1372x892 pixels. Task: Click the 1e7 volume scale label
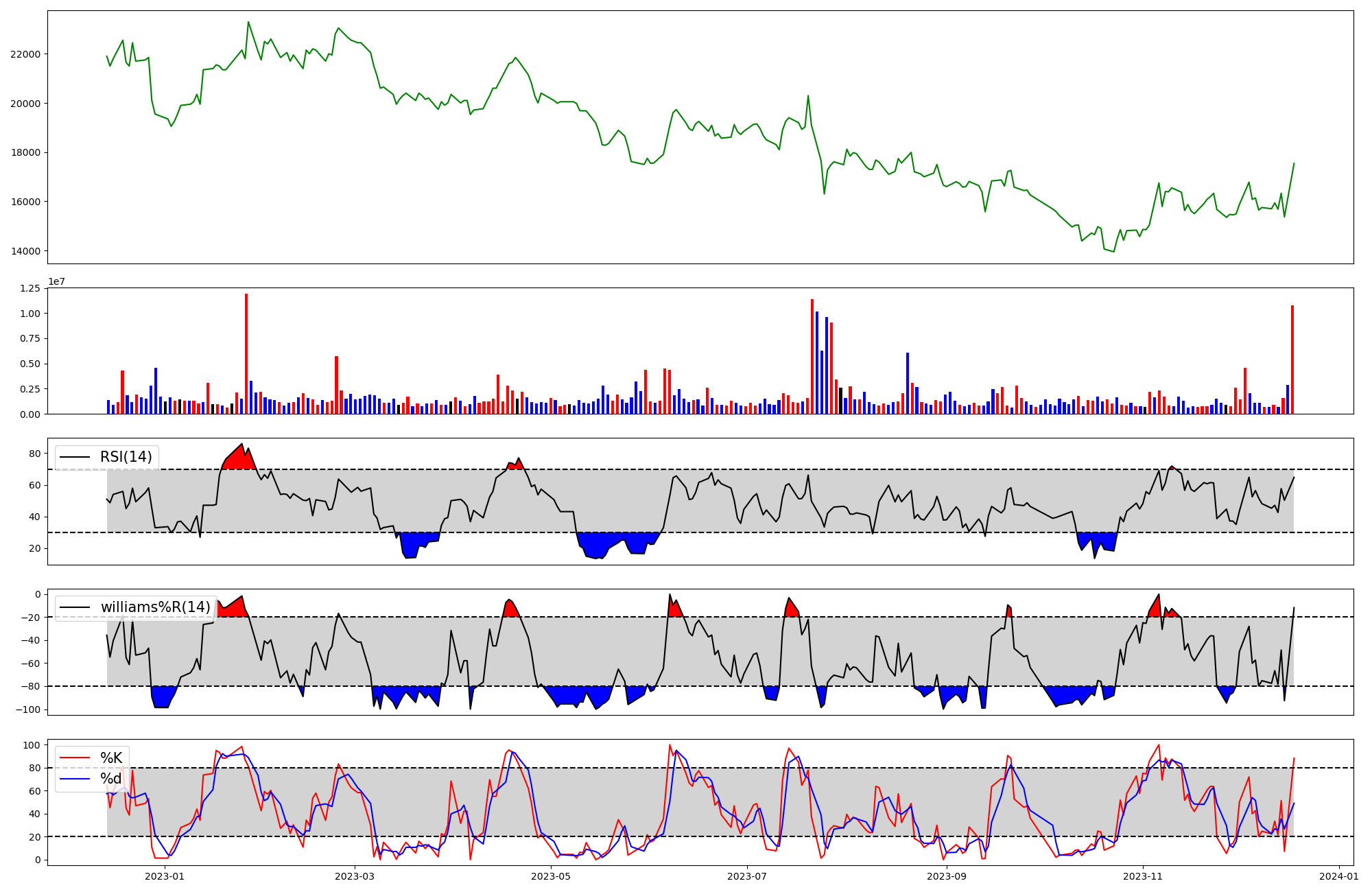(x=56, y=282)
